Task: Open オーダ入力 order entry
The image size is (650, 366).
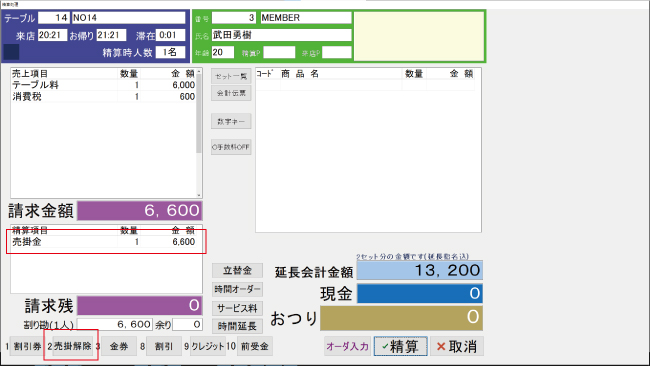Action: point(347,346)
